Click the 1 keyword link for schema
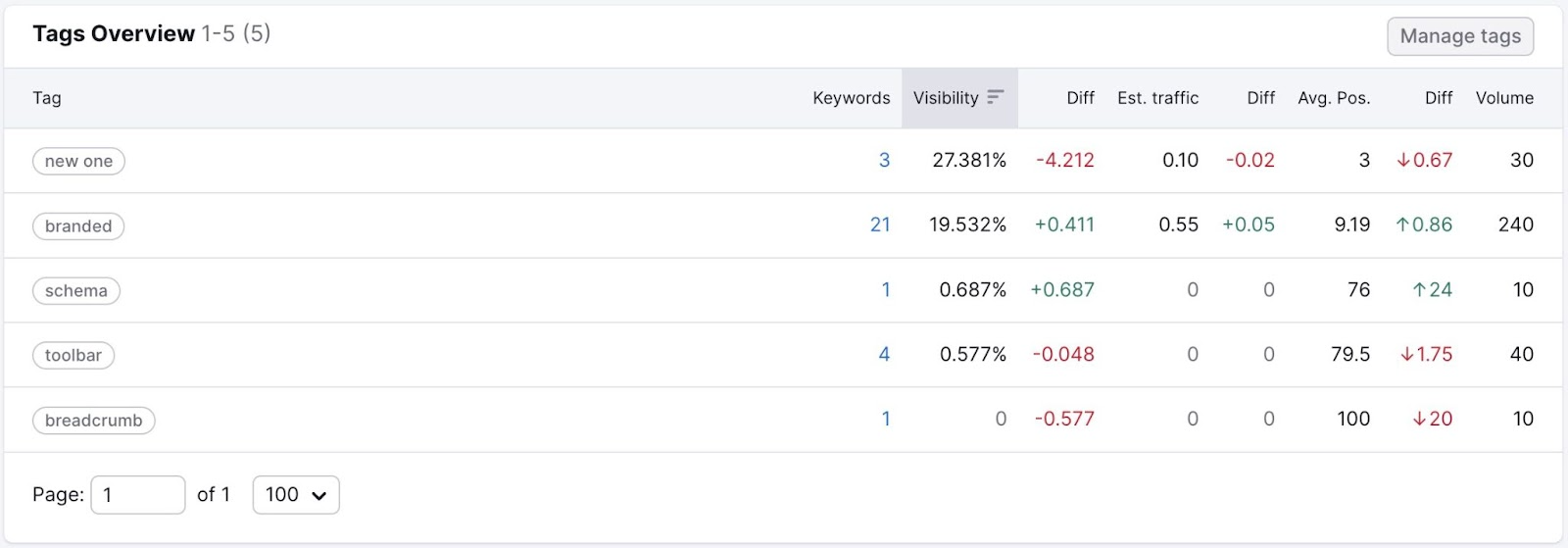Viewport: 1568px width, 548px height. tap(886, 290)
